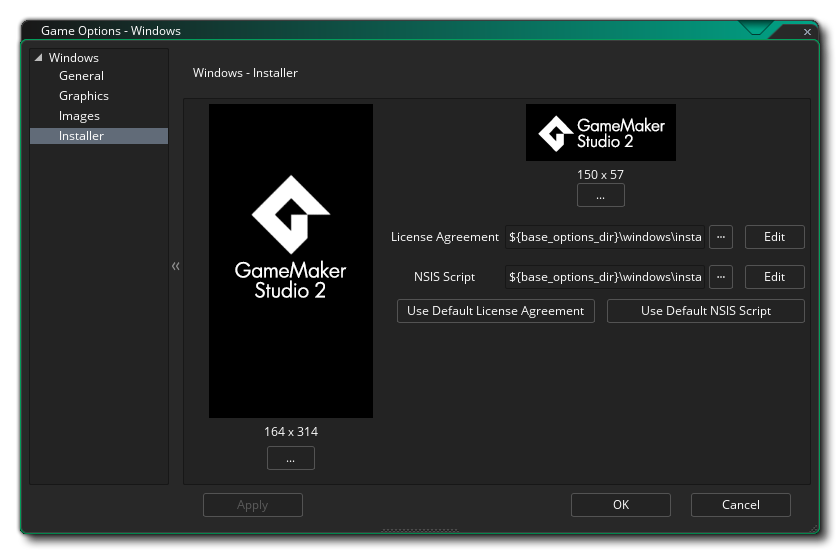Close the Game Options window
The height and width of the screenshot is (554, 840).
[x=807, y=32]
